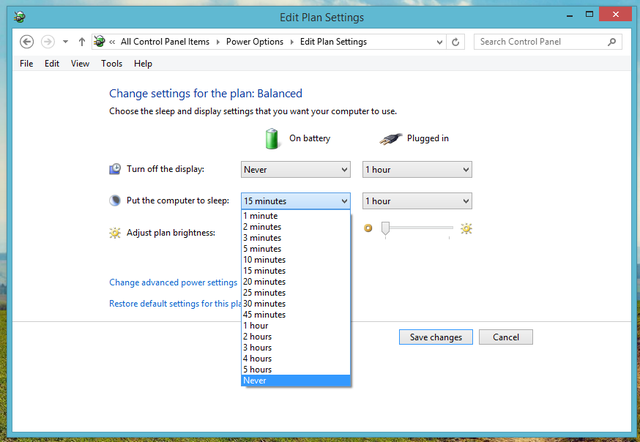Click the low brightness sun icon

[x=368, y=228]
